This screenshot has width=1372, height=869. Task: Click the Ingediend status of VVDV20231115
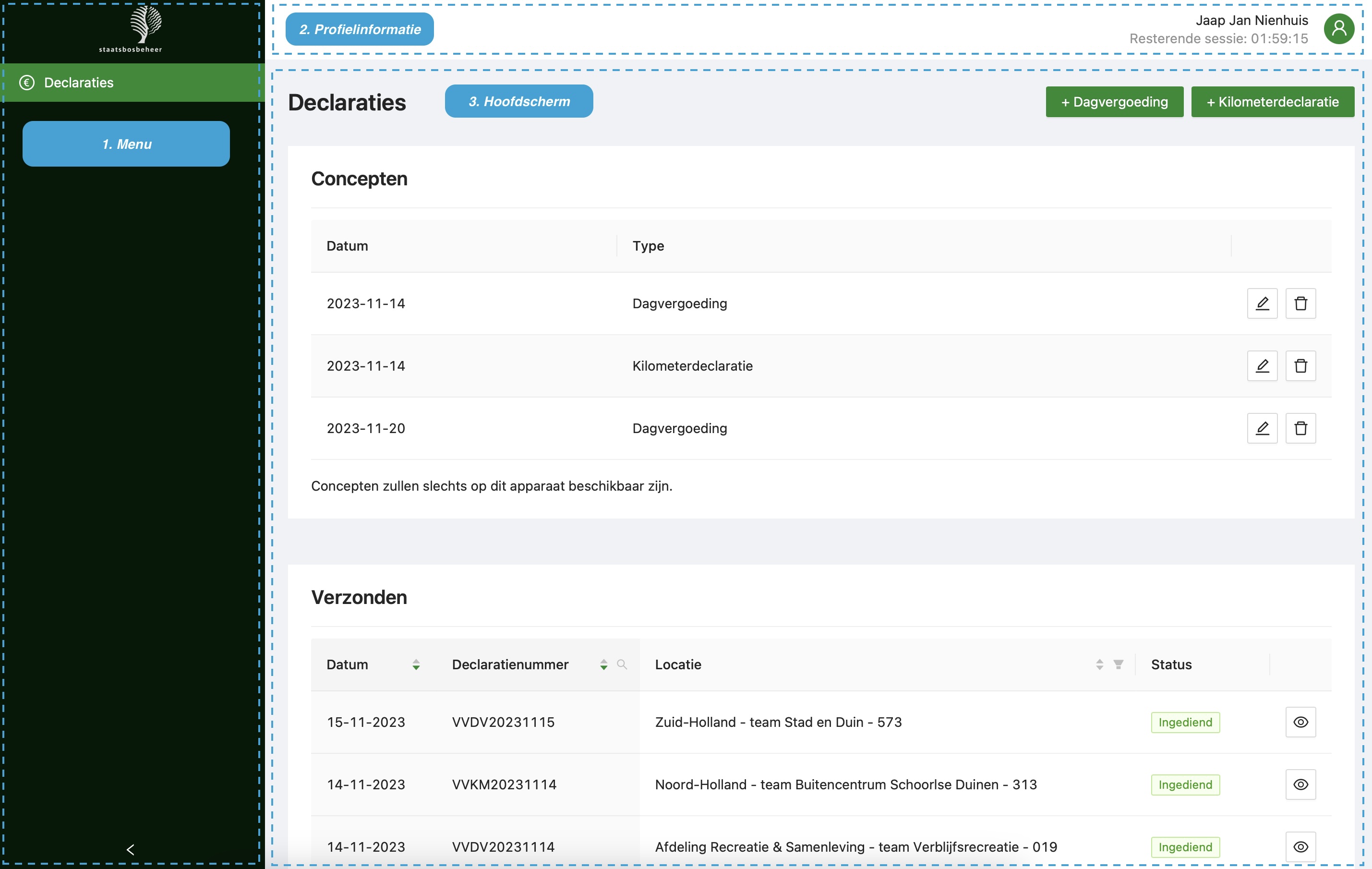(1185, 723)
